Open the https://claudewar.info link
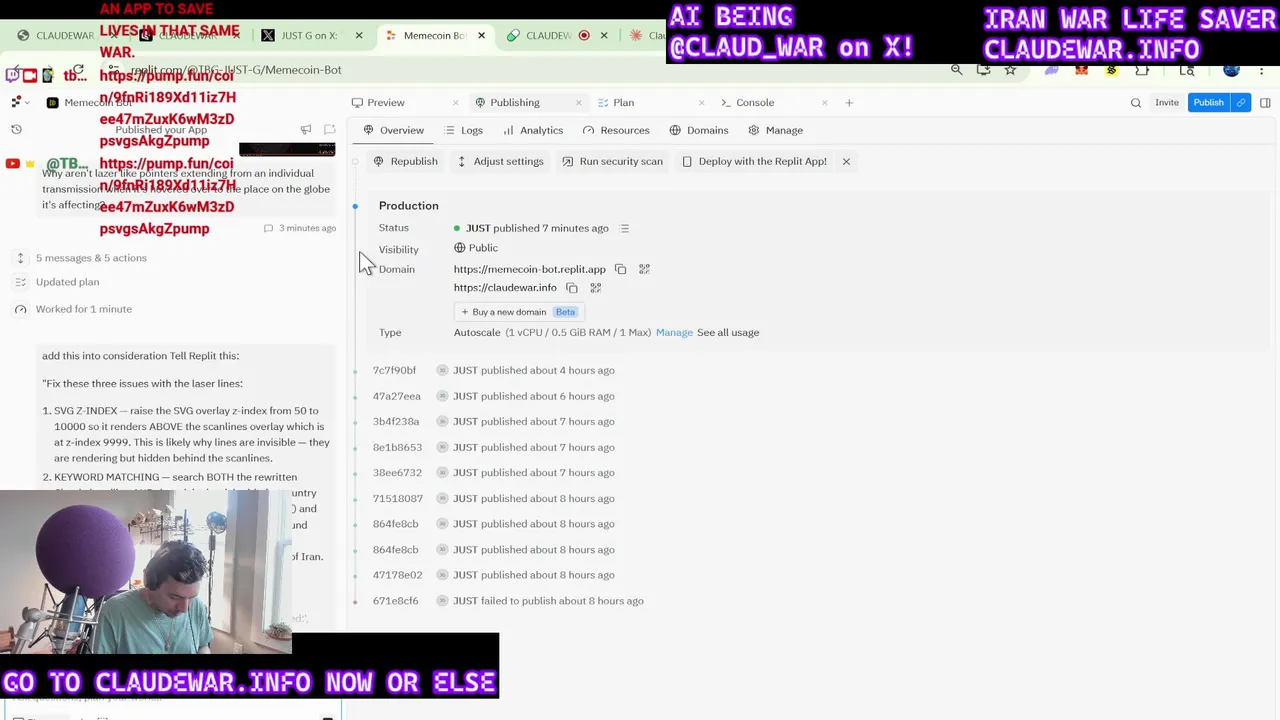 coord(505,288)
